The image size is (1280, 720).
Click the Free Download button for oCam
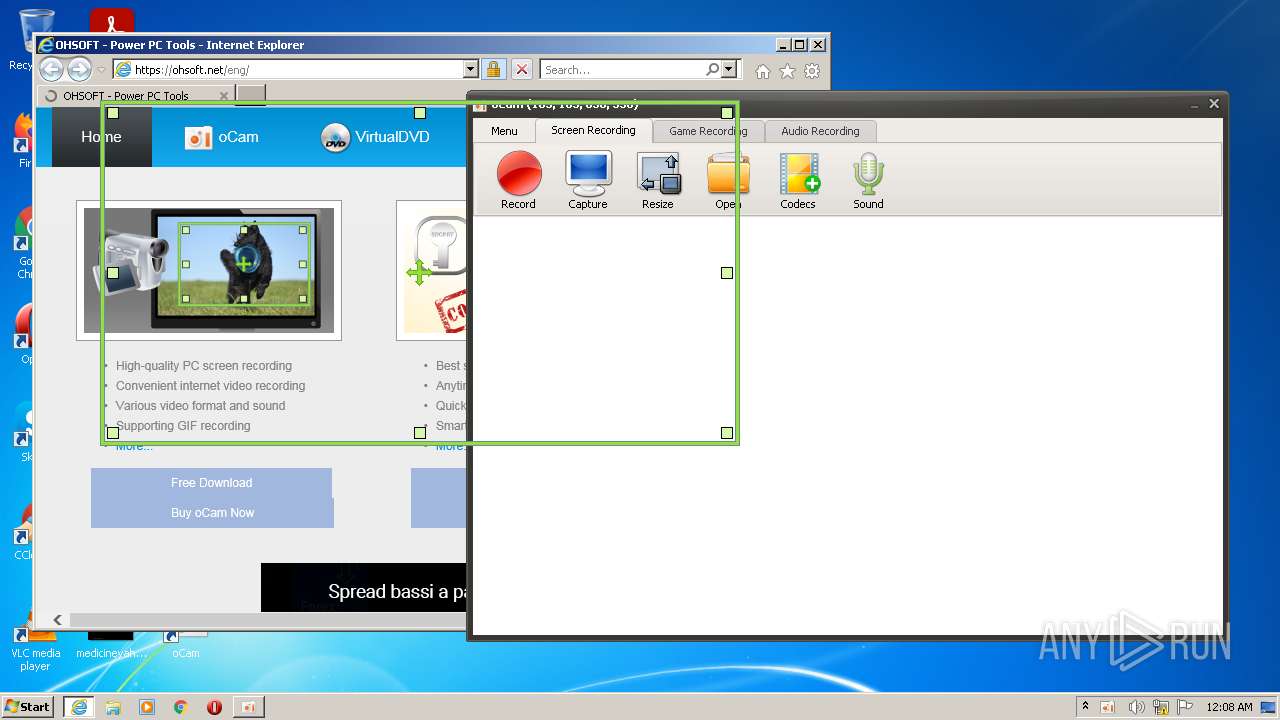click(x=211, y=482)
